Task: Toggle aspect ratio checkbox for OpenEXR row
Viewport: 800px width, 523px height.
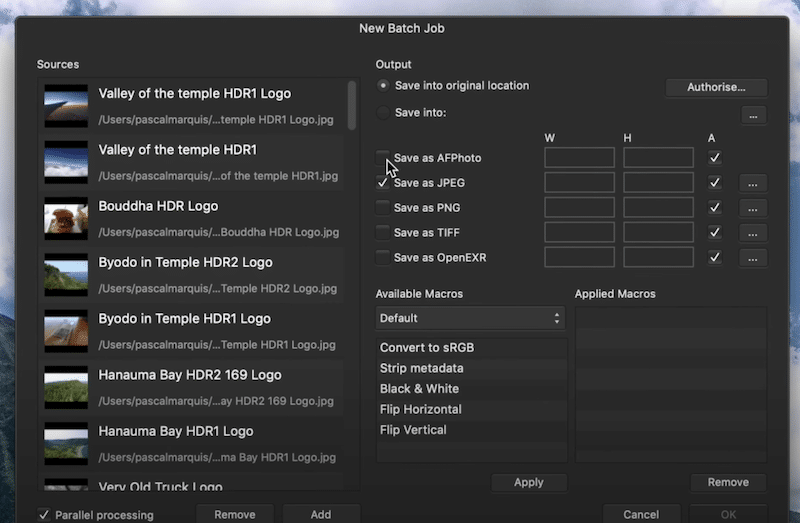Action: click(714, 258)
